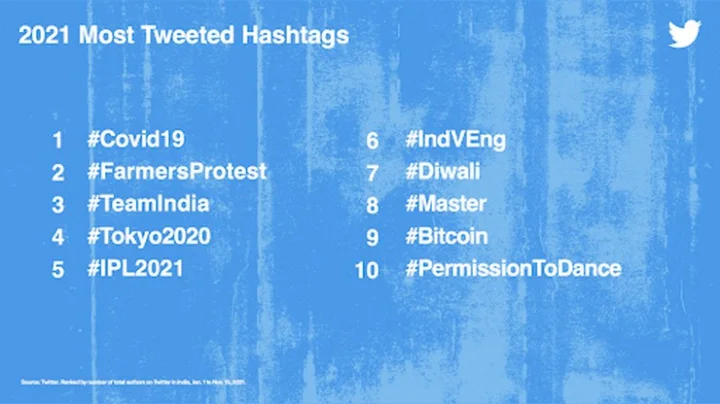720x404 pixels.
Task: Click the #Bitcoin hashtag
Action: point(447,237)
